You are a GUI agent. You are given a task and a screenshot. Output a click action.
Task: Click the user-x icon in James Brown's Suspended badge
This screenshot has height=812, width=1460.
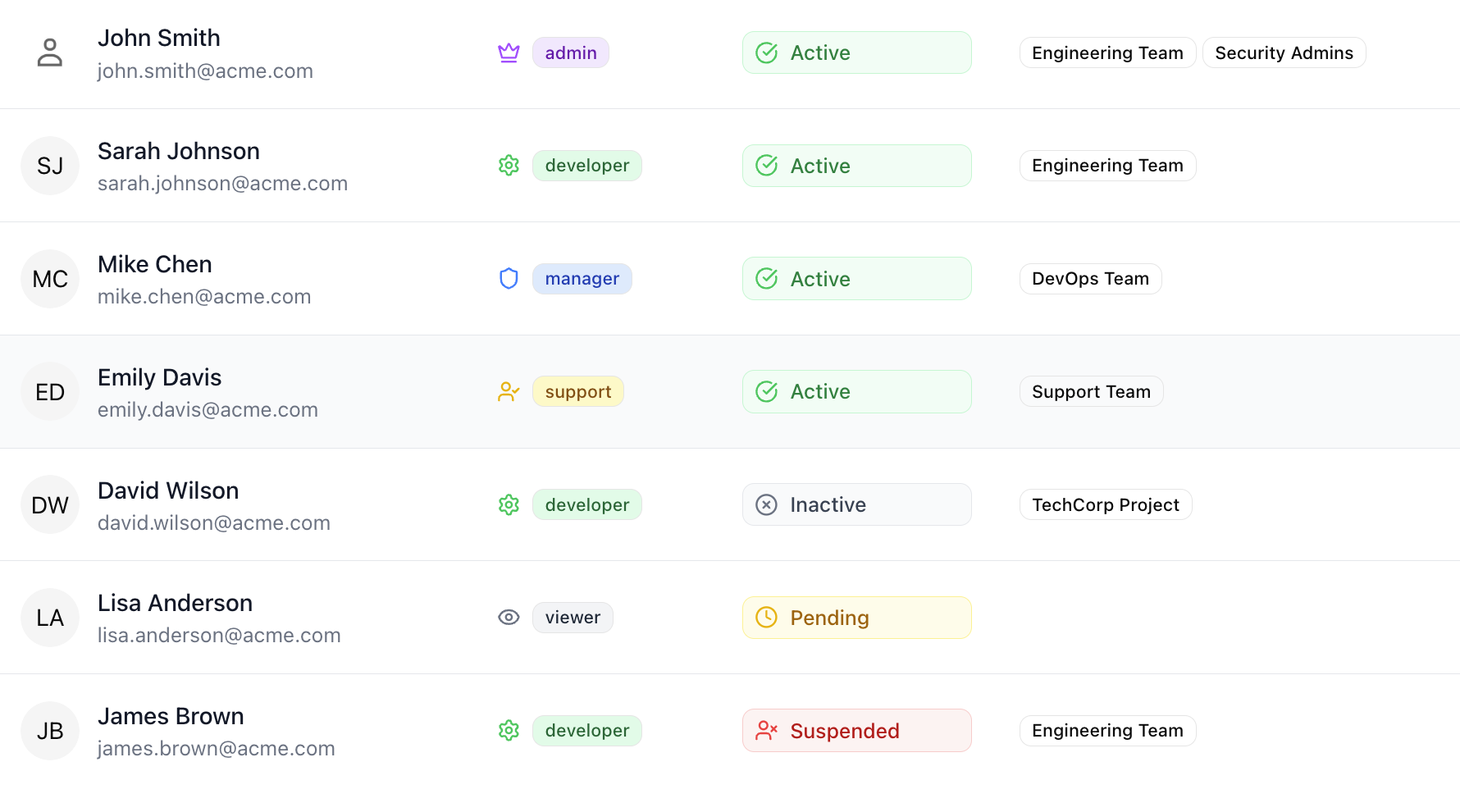click(x=766, y=730)
